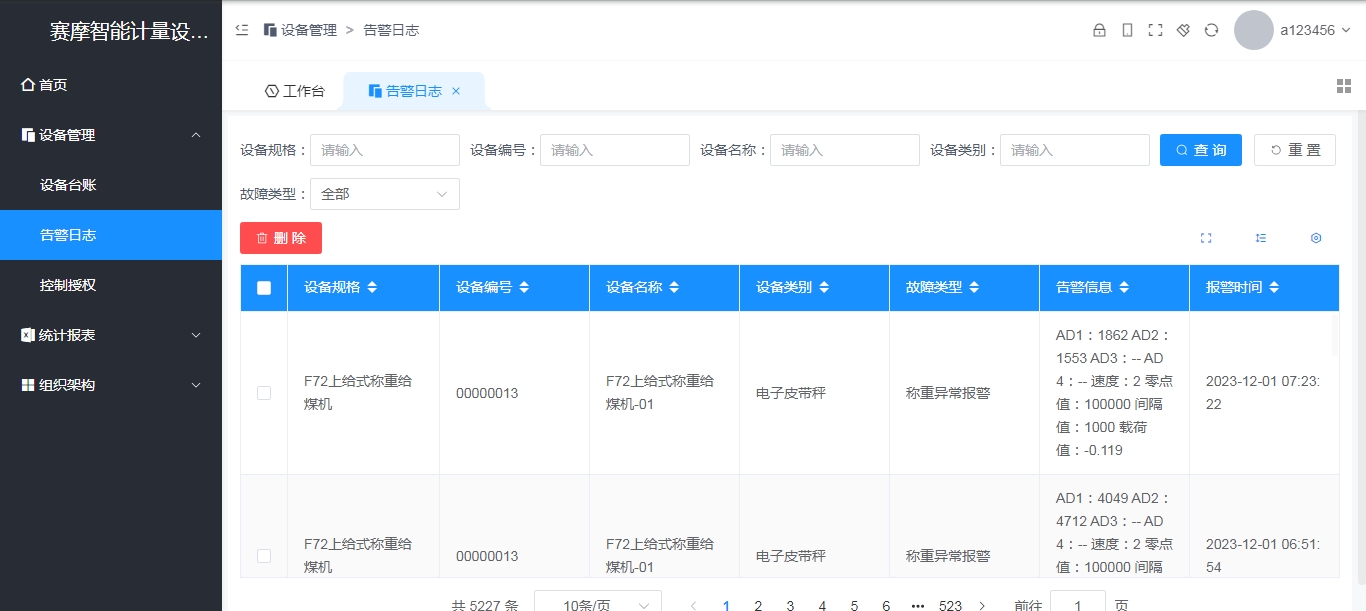The width and height of the screenshot is (1366, 611).
Task: Open the mobile preview icon in the header
Action: click(1127, 30)
